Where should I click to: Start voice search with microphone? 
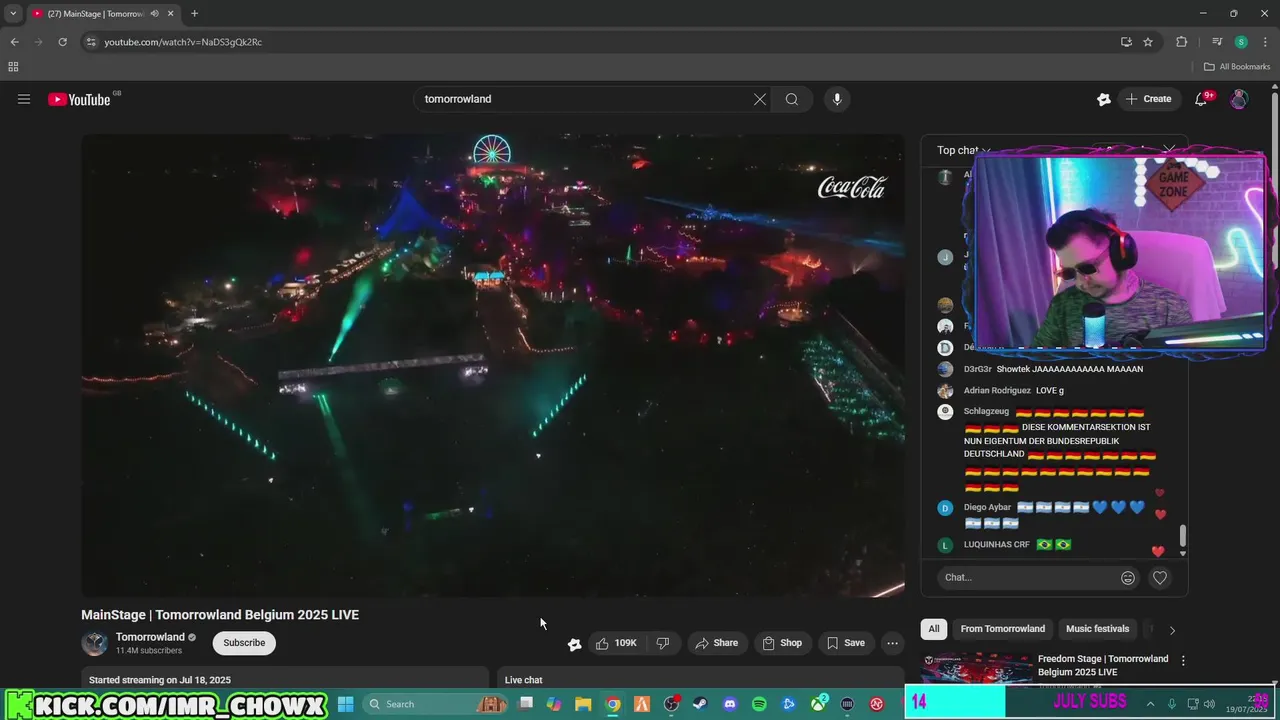point(837,99)
